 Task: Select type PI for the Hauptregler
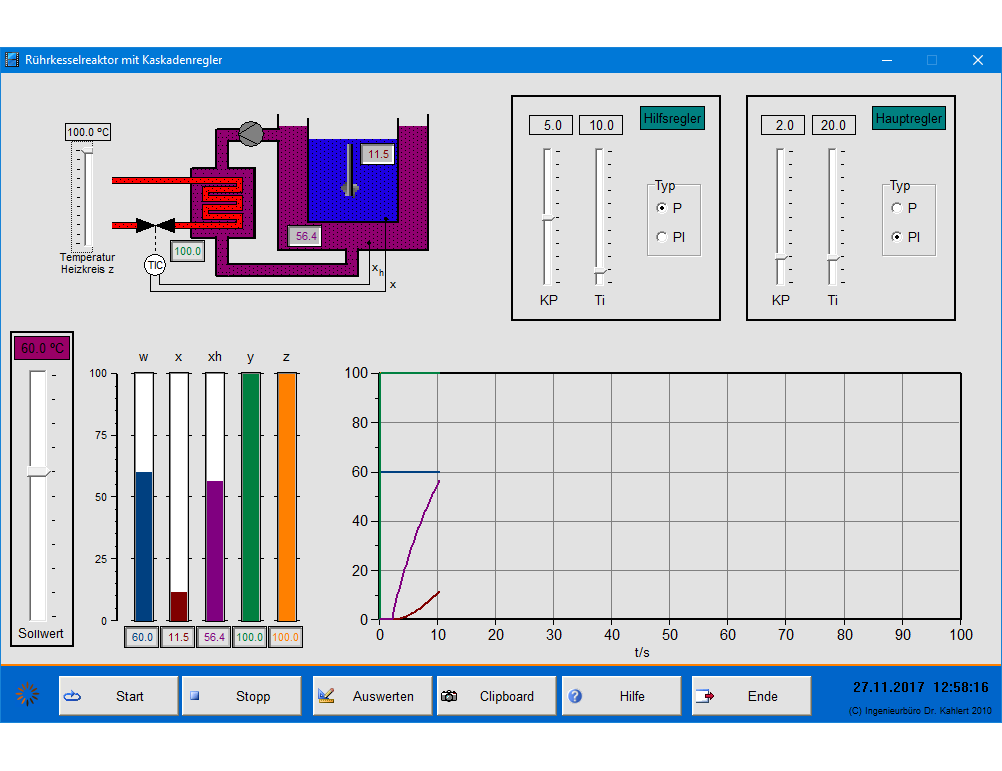pos(897,237)
